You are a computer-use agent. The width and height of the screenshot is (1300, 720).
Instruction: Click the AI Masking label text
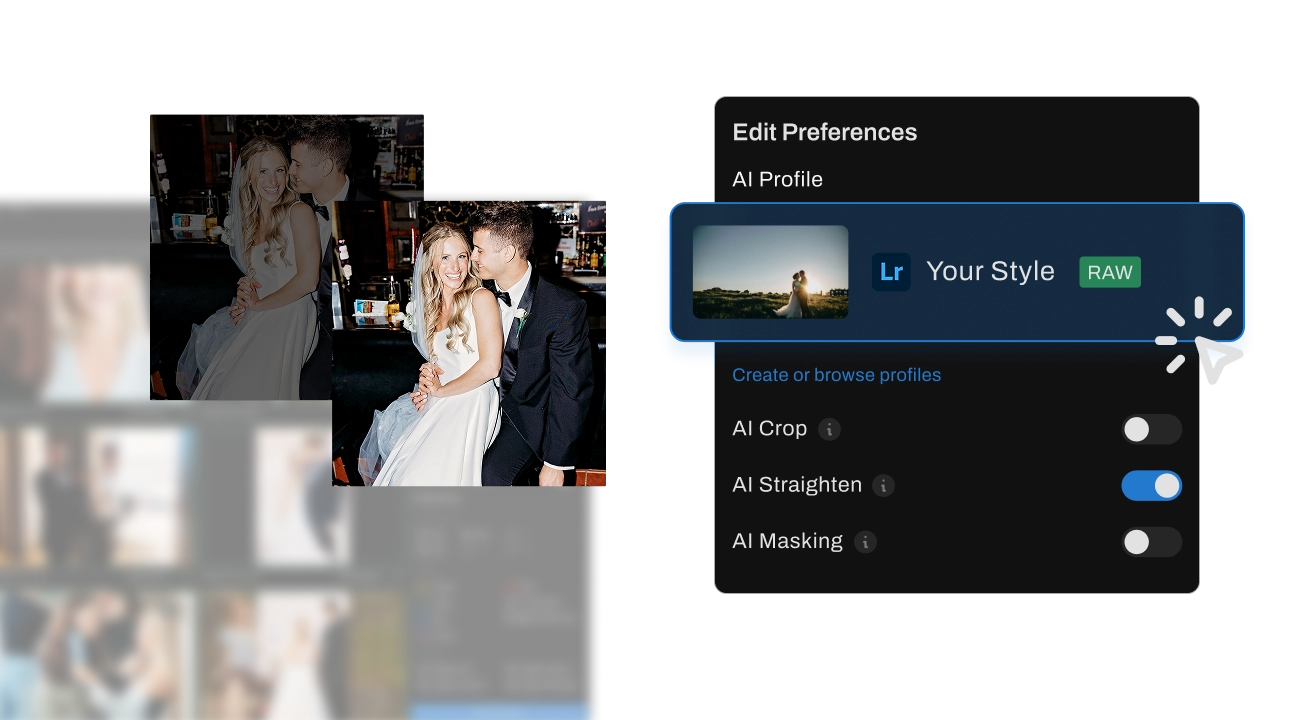tap(787, 541)
